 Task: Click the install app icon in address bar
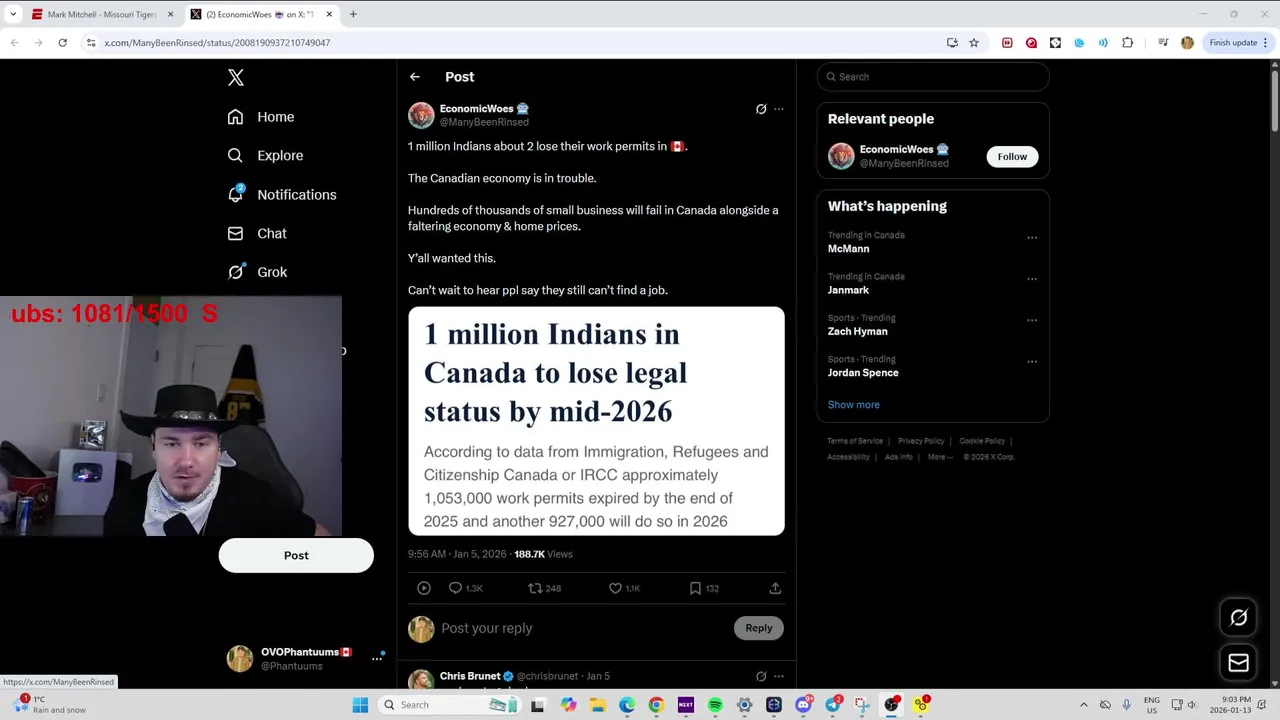coord(952,43)
